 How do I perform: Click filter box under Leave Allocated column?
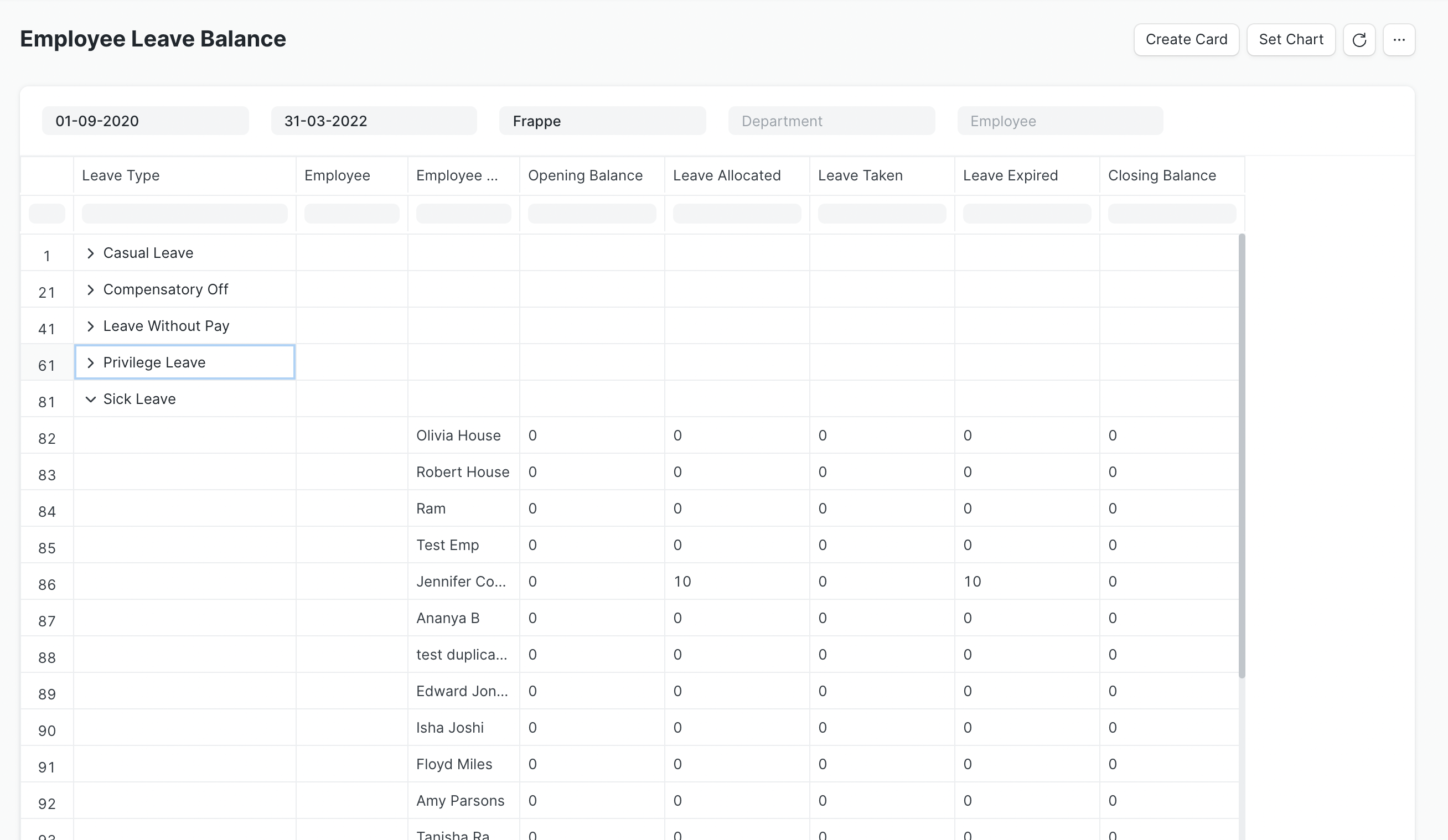coord(737,214)
